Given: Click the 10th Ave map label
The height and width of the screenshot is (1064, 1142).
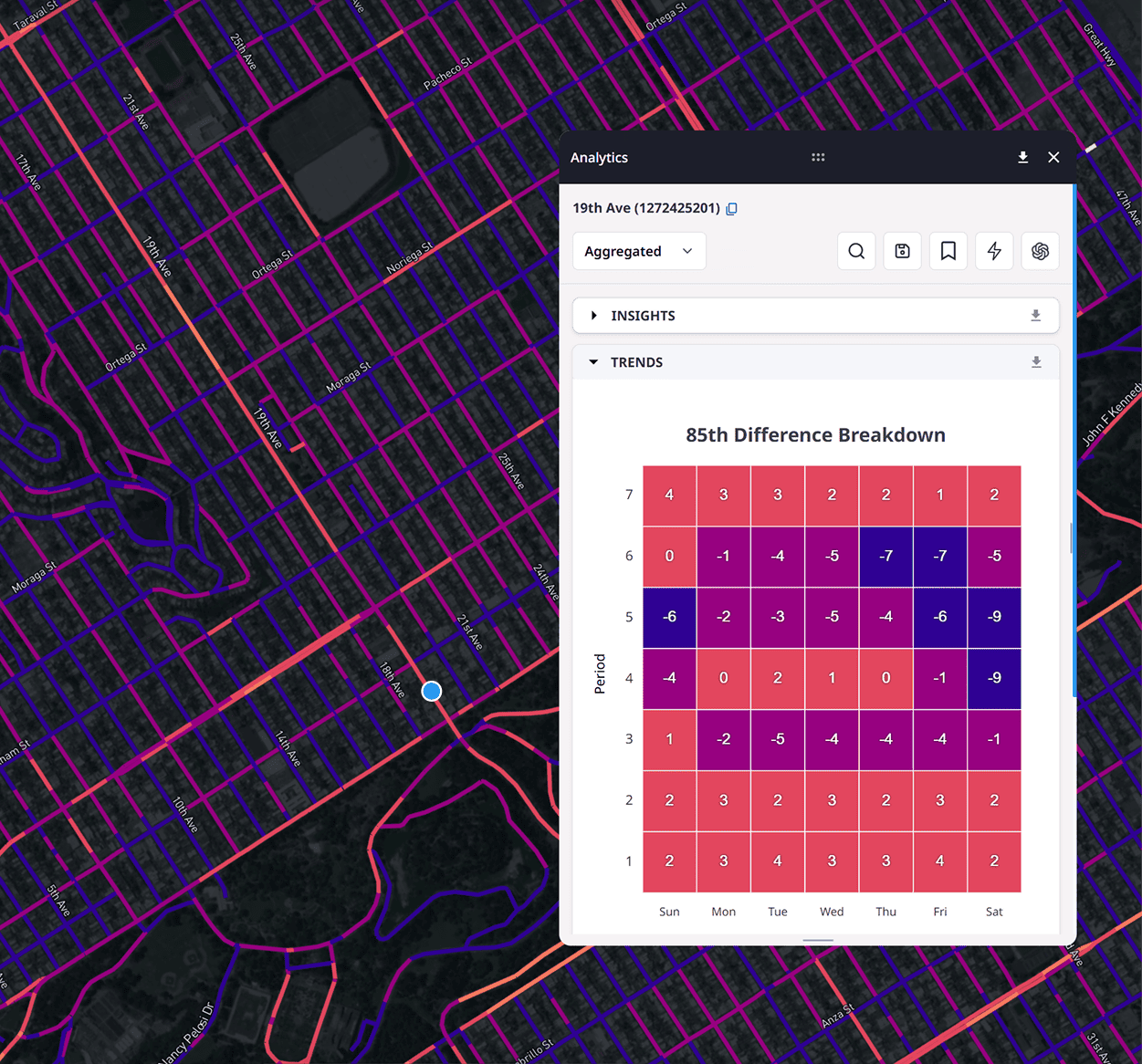Looking at the screenshot, I should tap(185, 814).
